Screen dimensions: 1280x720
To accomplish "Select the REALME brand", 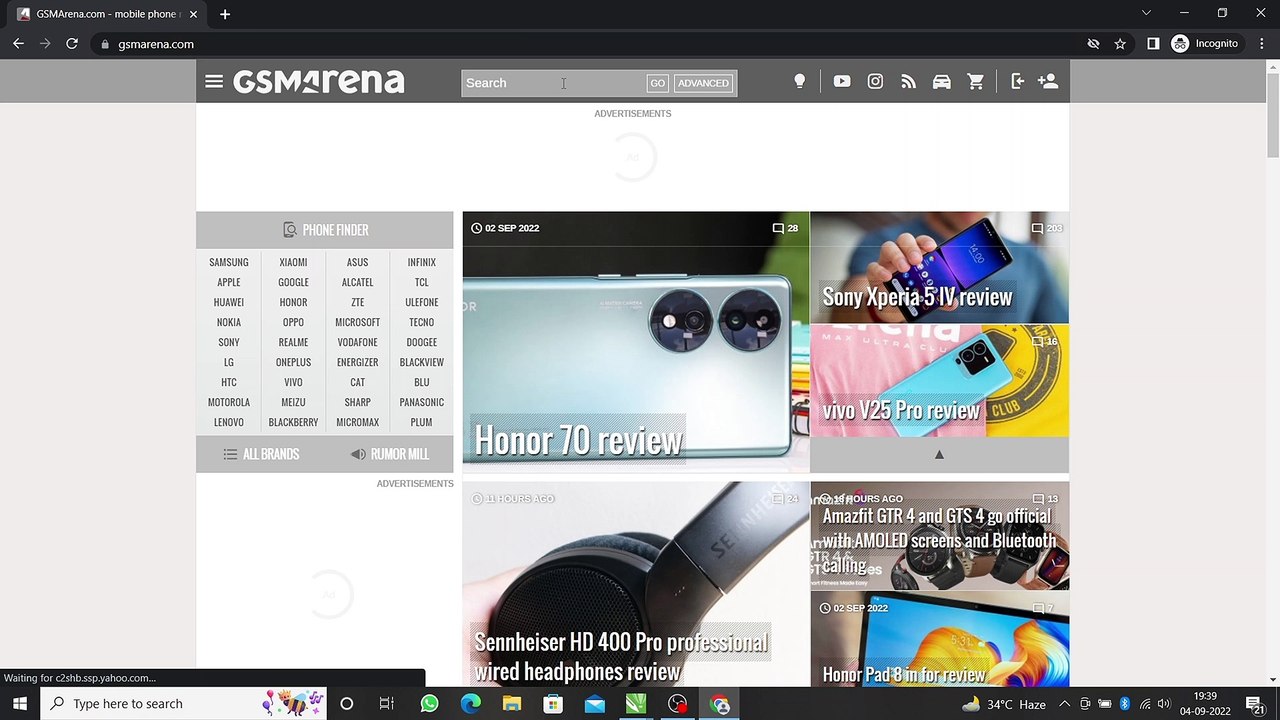I will [293, 342].
